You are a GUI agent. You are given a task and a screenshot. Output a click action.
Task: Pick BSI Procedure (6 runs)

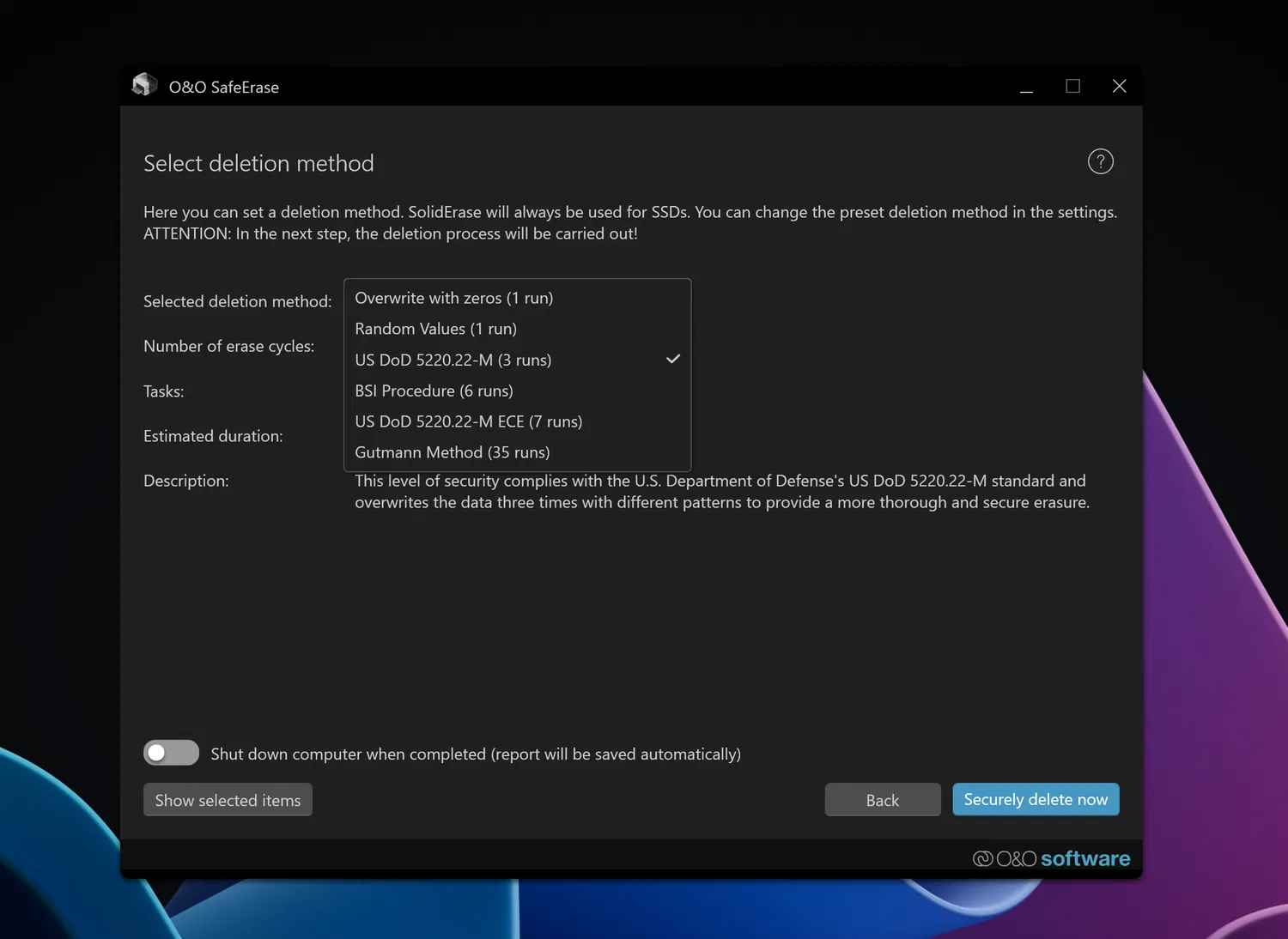tap(518, 391)
